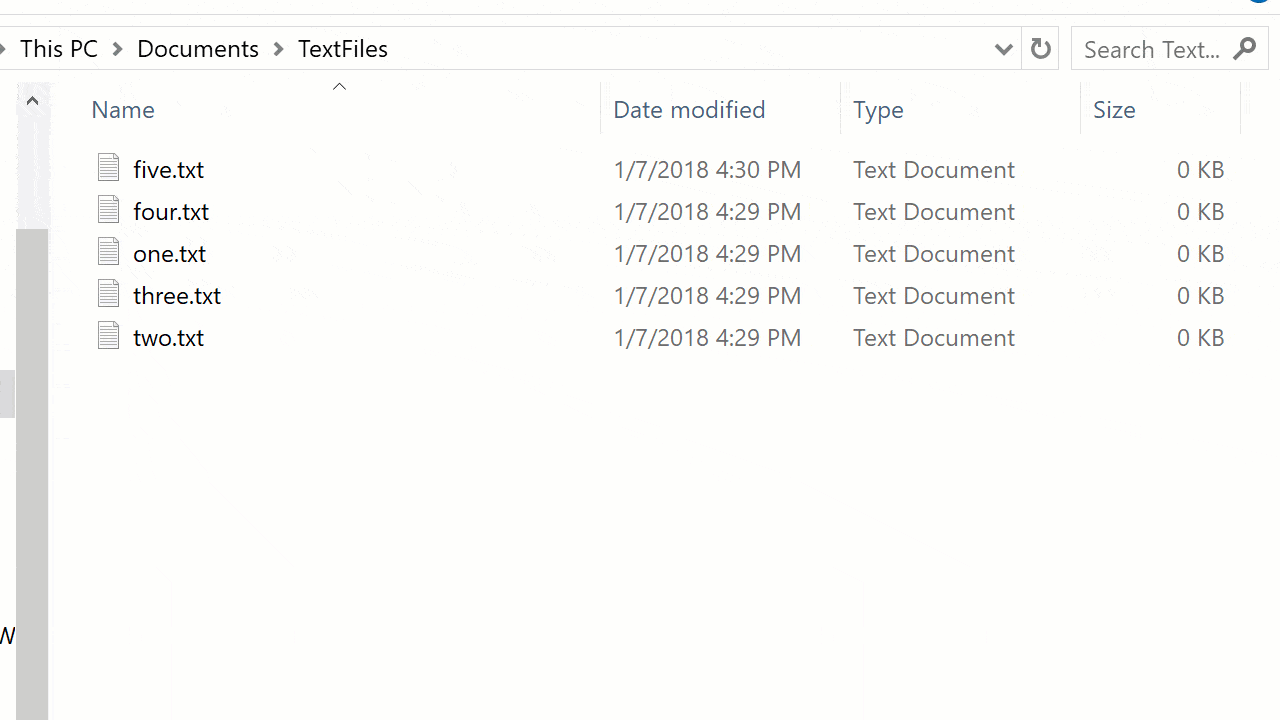Click the two.txt file icon

pos(109,336)
